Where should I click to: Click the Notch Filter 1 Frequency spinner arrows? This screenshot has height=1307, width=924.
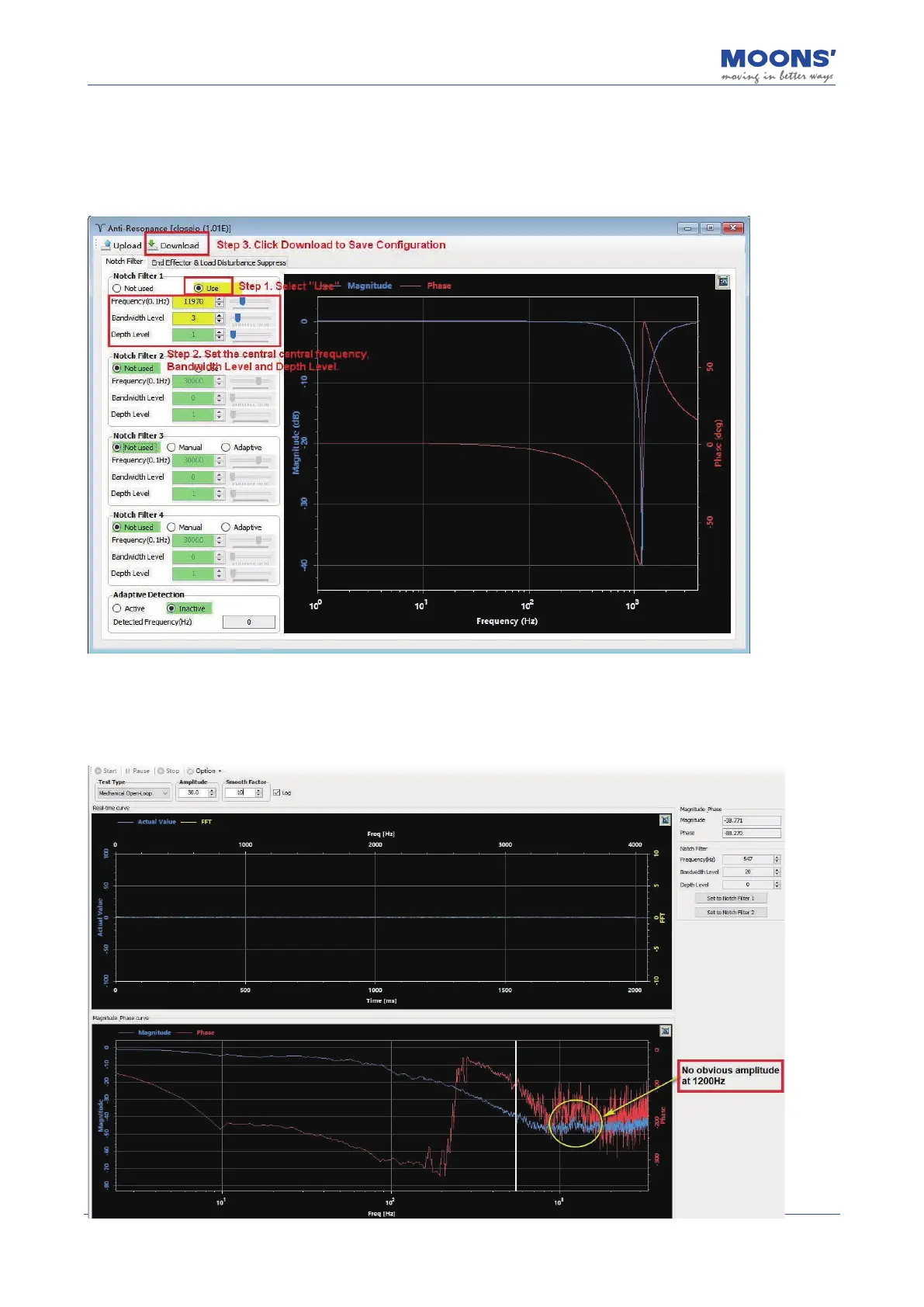coord(220,302)
